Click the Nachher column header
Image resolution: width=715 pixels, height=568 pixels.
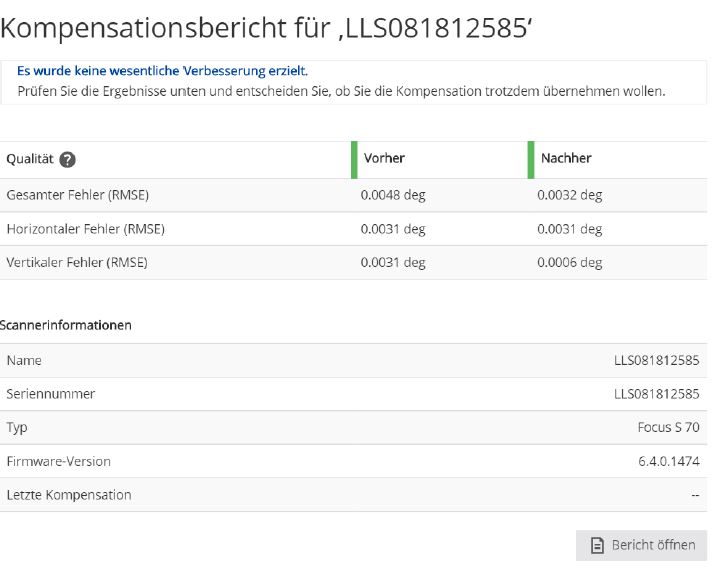pos(566,158)
